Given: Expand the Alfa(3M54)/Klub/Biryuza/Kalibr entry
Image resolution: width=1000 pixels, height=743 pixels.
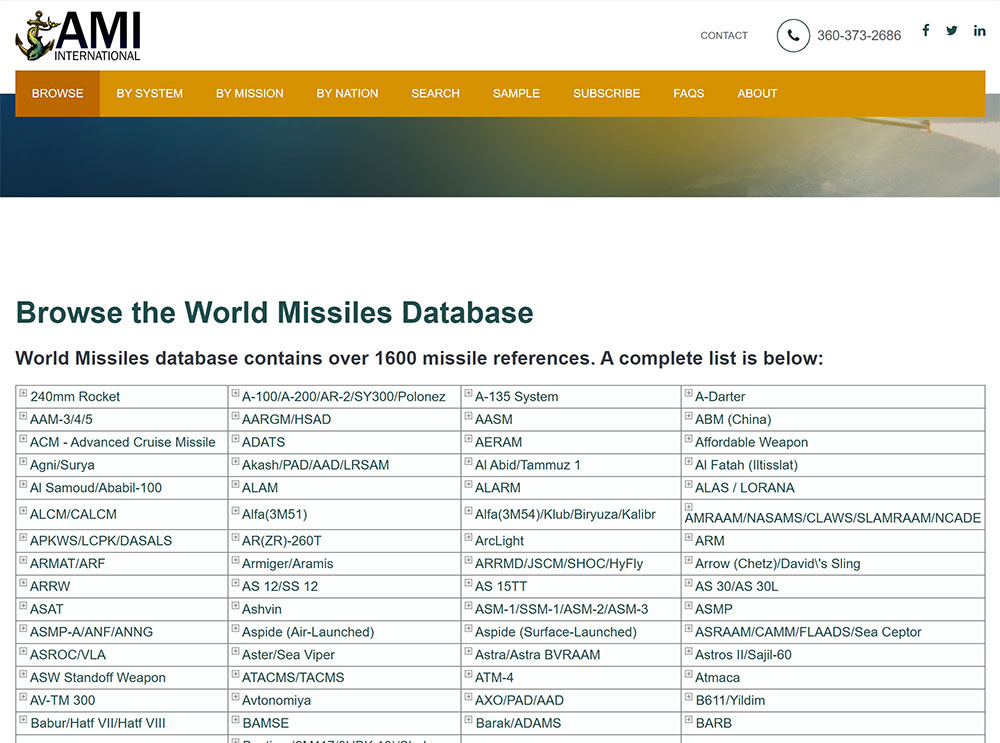Looking at the screenshot, I should coord(468,511).
